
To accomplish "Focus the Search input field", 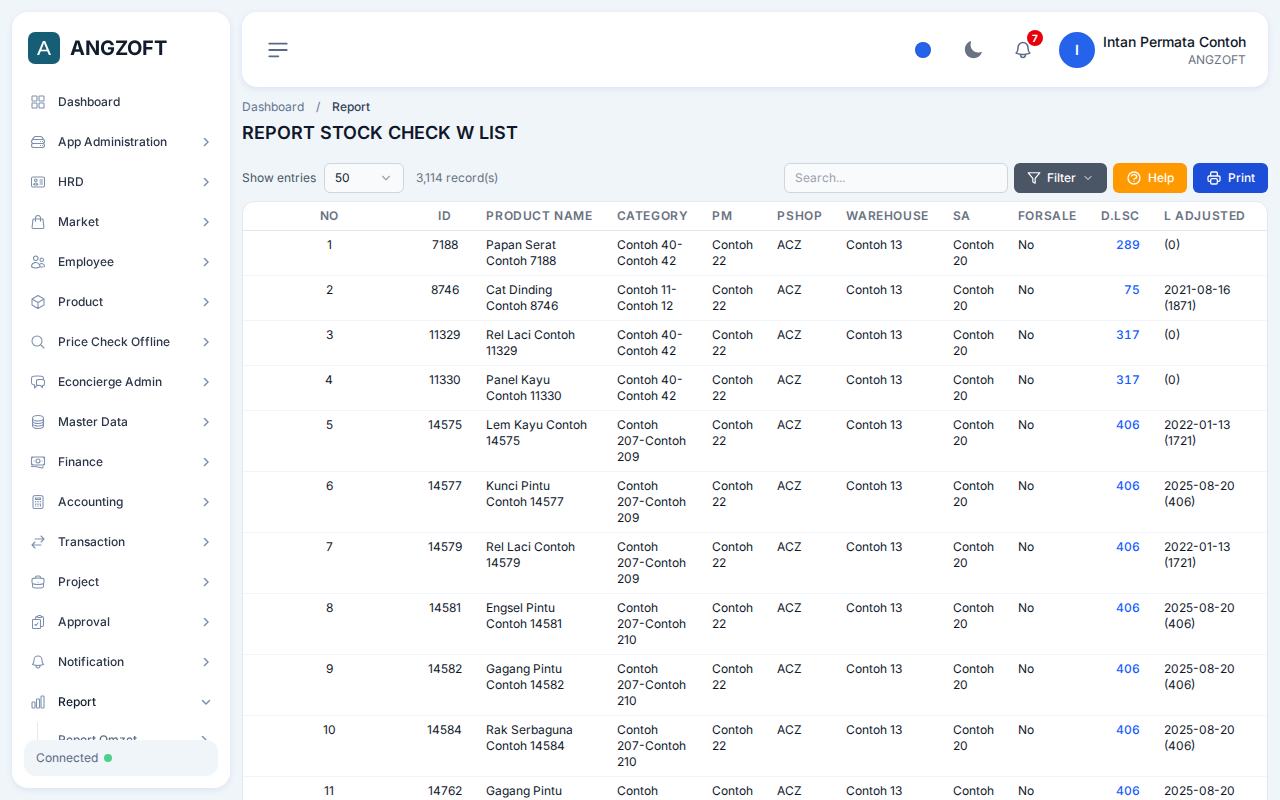I will point(896,178).
